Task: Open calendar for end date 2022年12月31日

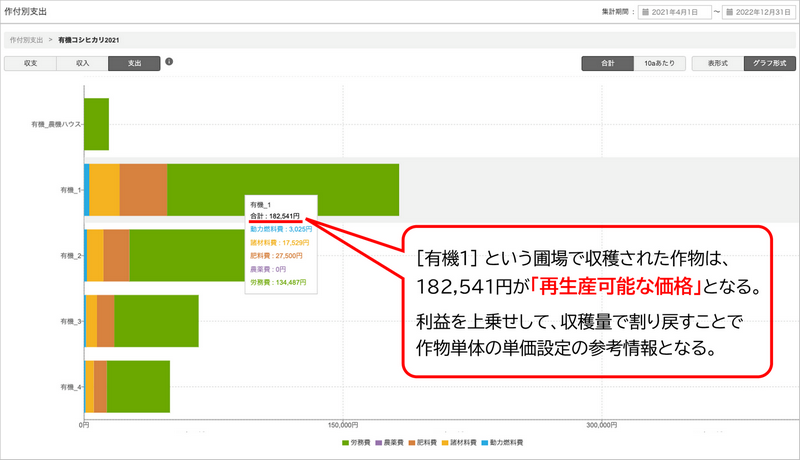Action: [x=732, y=13]
